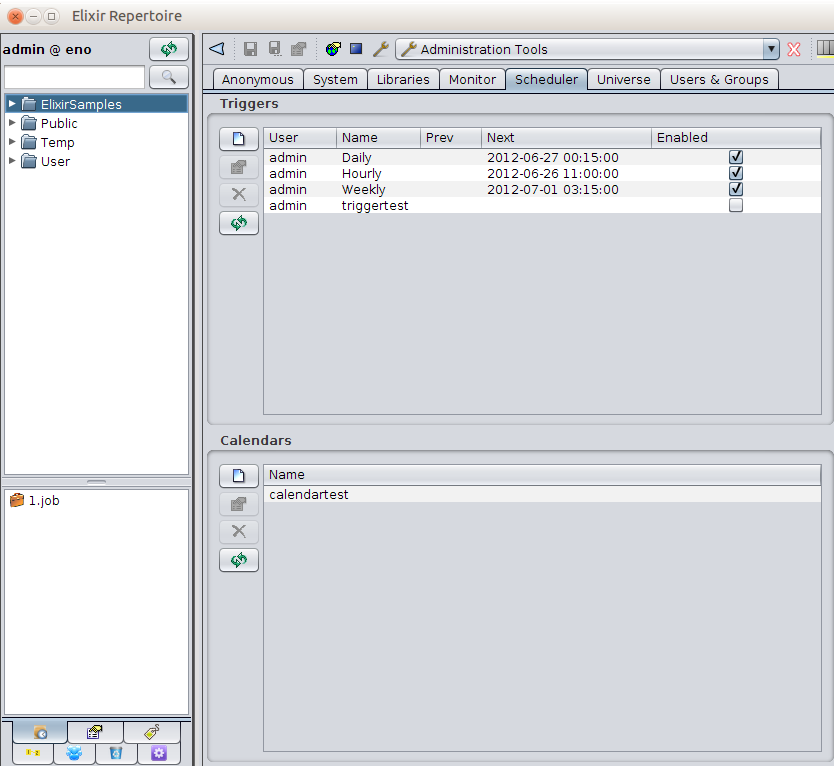834x766 pixels.
Task: Click the repository search input field
Action: click(75, 77)
